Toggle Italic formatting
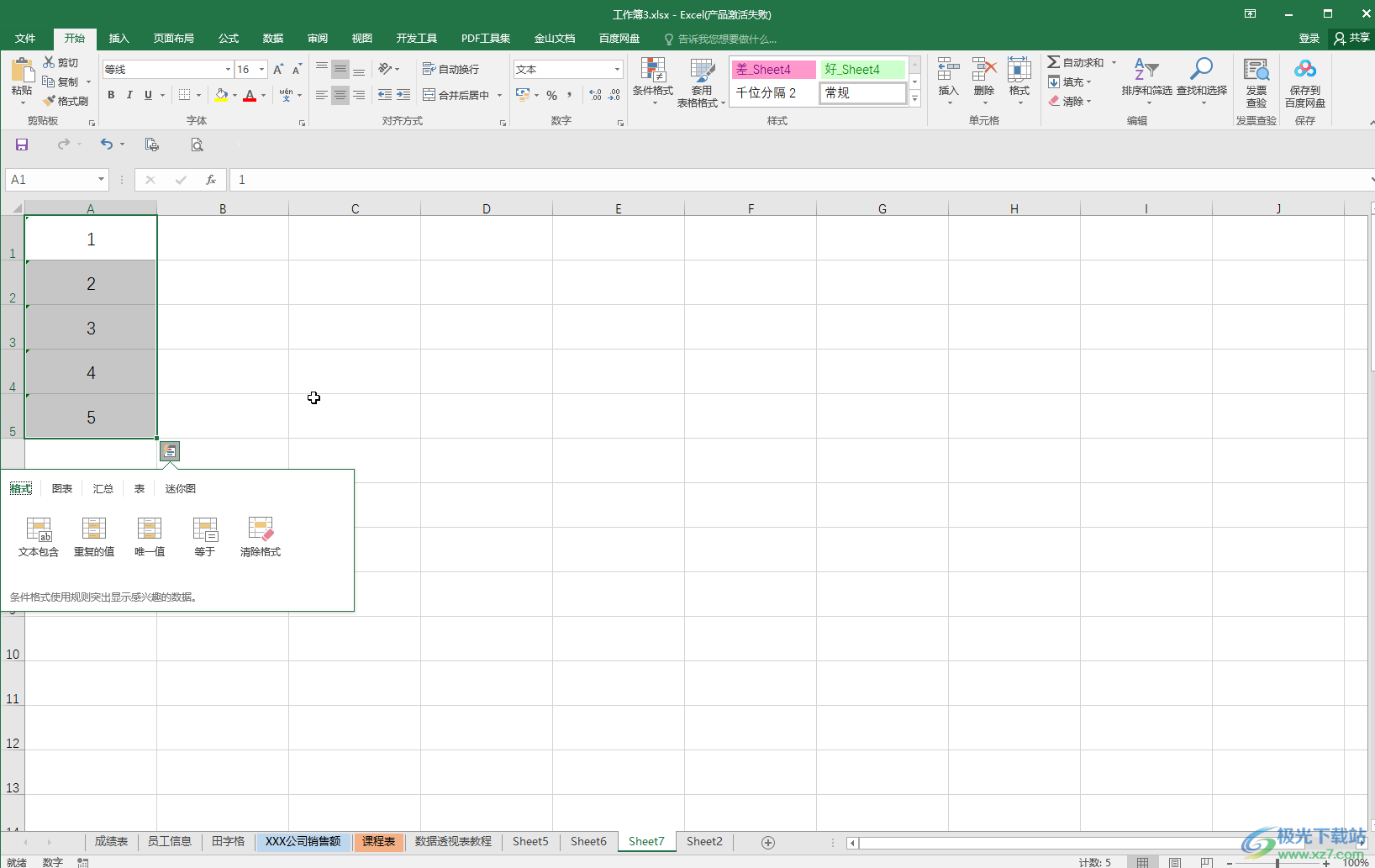The height and width of the screenshot is (868, 1375). [x=129, y=95]
